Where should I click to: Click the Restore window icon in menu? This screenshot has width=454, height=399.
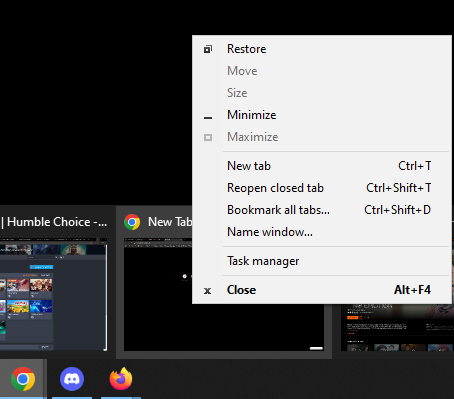(208, 49)
